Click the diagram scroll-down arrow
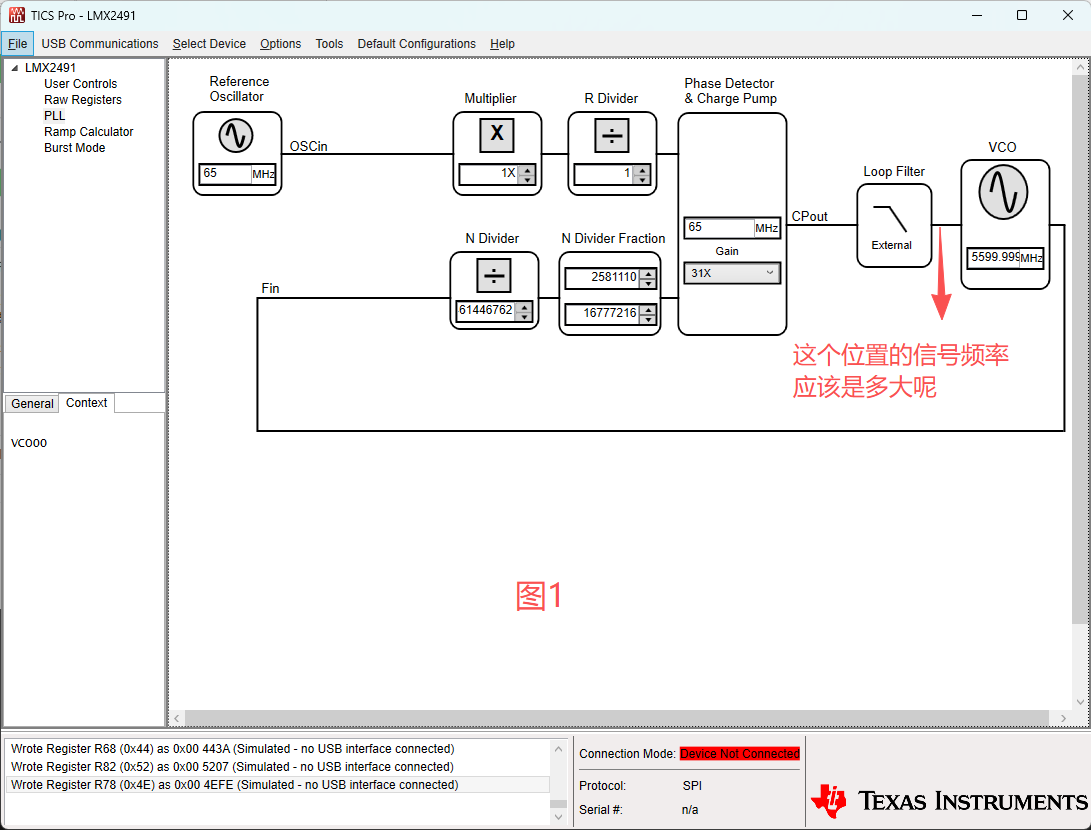1091x830 pixels. click(x=1080, y=702)
